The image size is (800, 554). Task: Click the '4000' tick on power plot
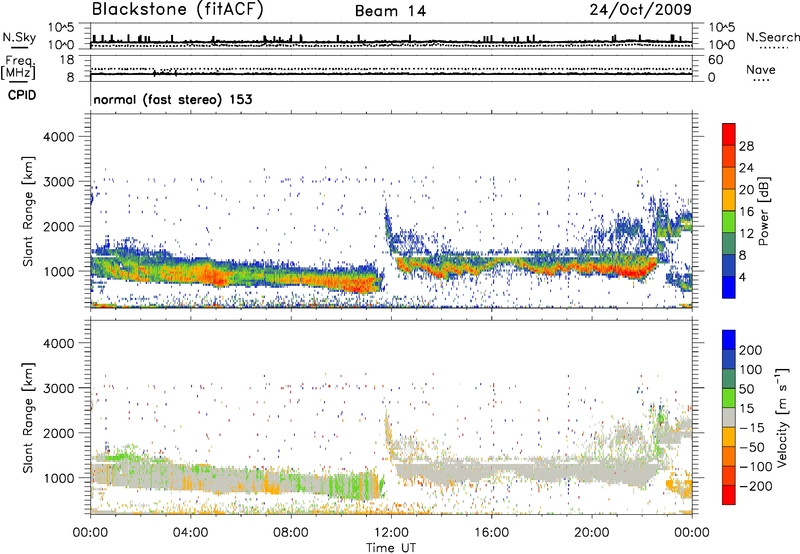pos(59,137)
